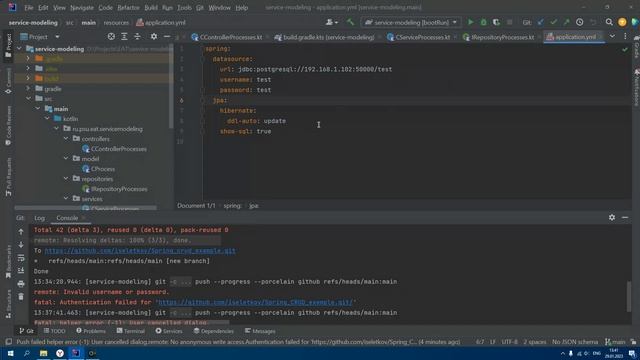Viewport: 640px width, 360px height.
Task: Hide the Git tool window panel
Action: 625,218
